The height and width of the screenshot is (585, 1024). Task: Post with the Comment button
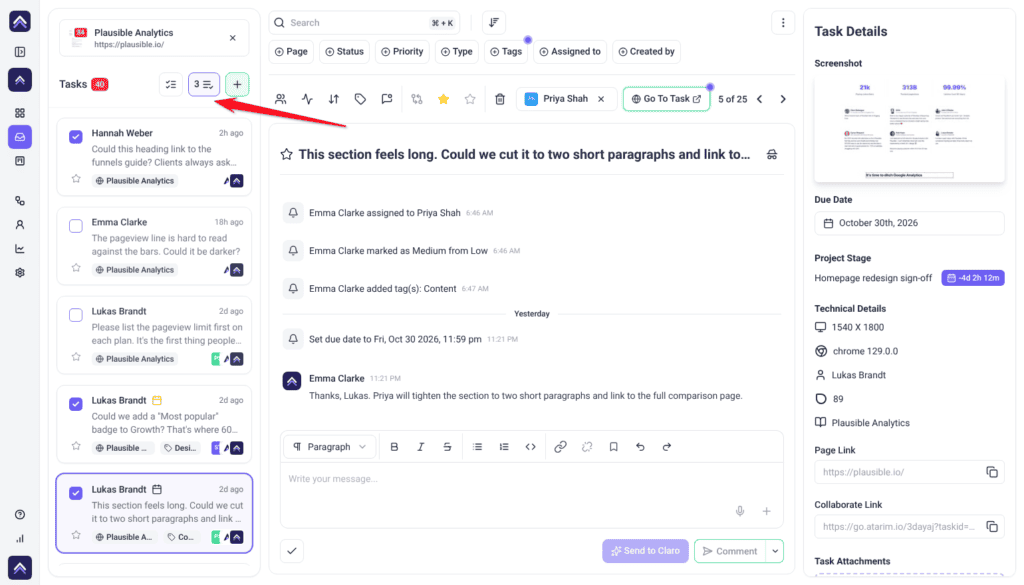tap(730, 551)
